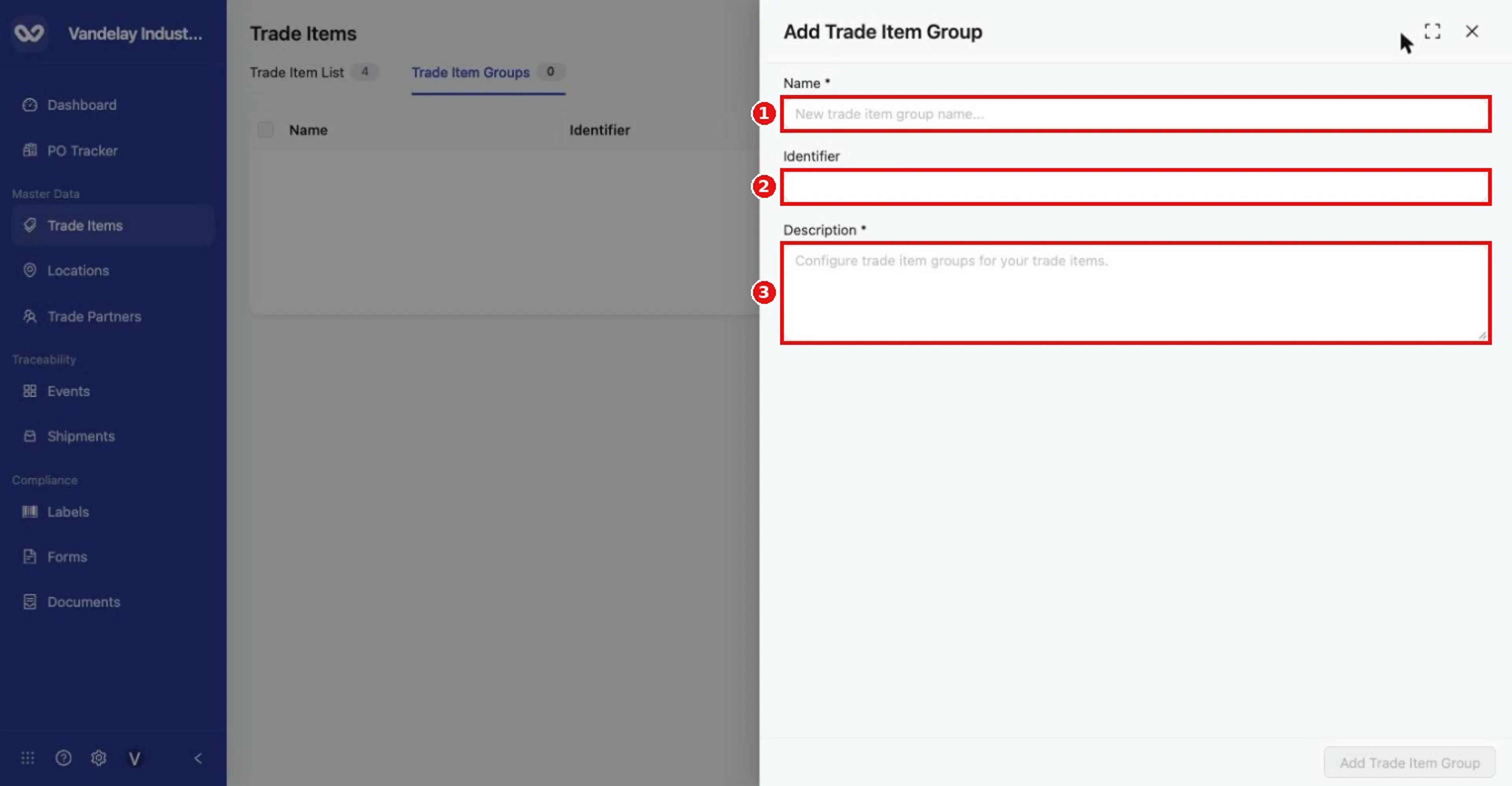Image resolution: width=1512 pixels, height=786 pixels.
Task: Click the Trade Items page heading
Action: click(x=303, y=33)
